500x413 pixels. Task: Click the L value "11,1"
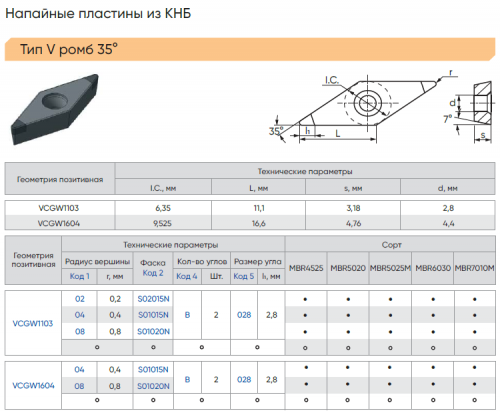pos(259,208)
